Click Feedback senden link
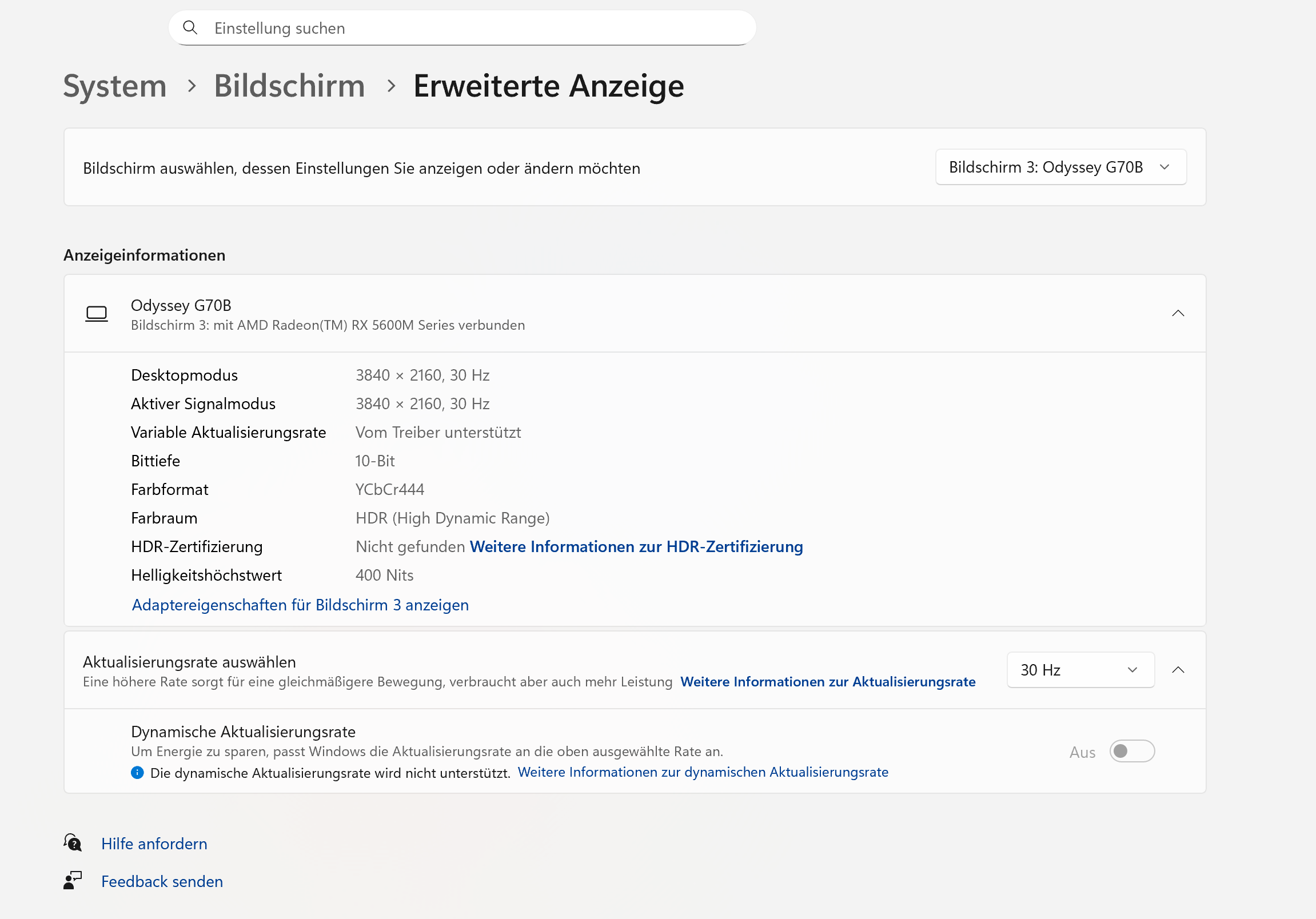The image size is (1316, 919). click(162, 881)
